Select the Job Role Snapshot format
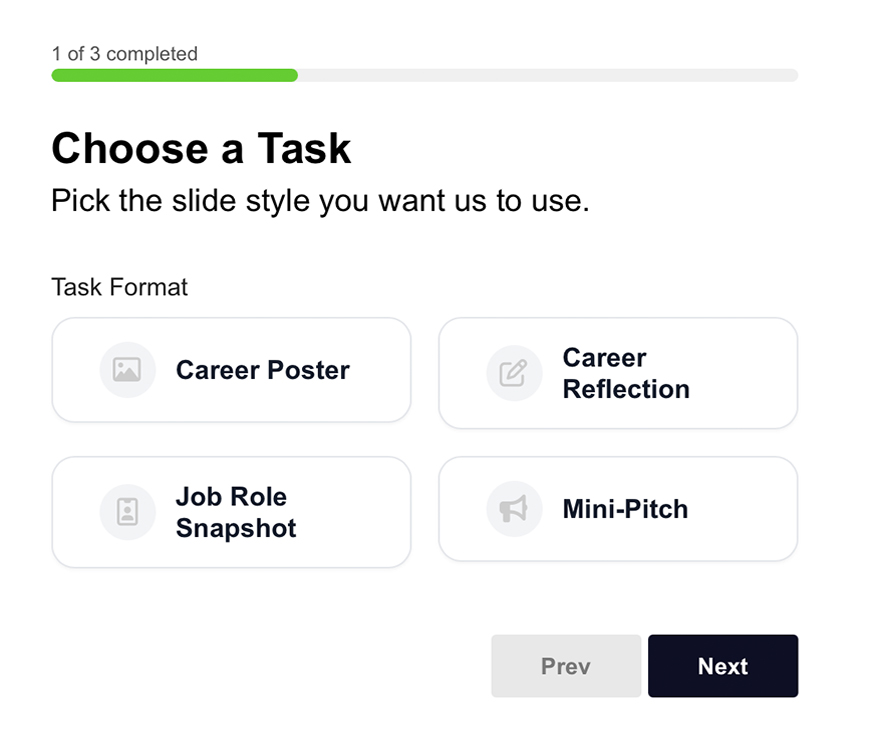 click(x=231, y=512)
